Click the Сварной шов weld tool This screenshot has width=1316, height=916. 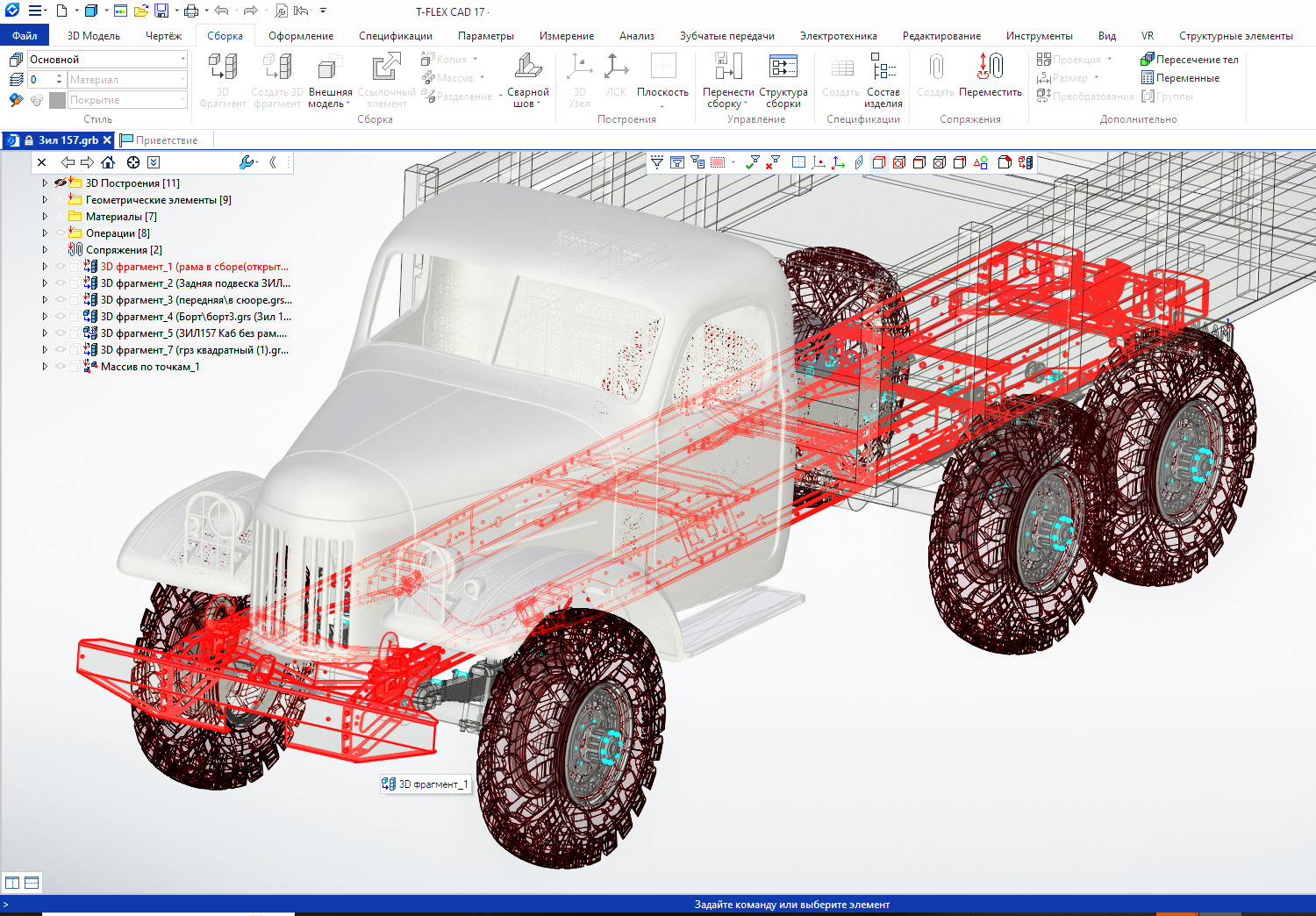tap(527, 79)
